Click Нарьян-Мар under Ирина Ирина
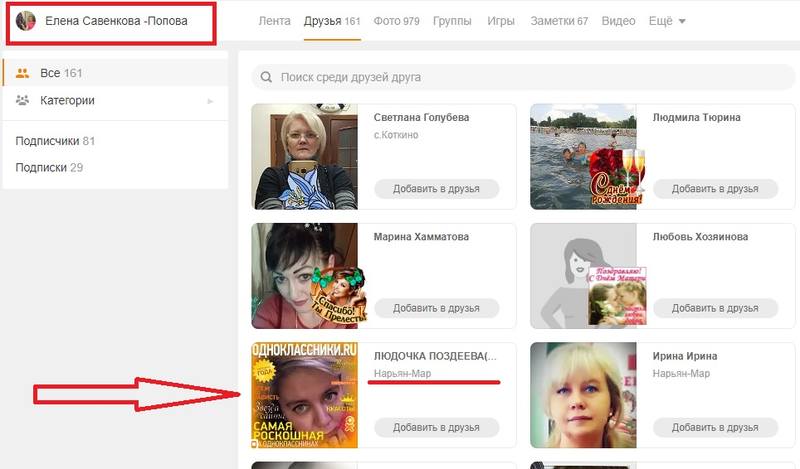Viewport: 800px width, 469px height. [x=681, y=374]
